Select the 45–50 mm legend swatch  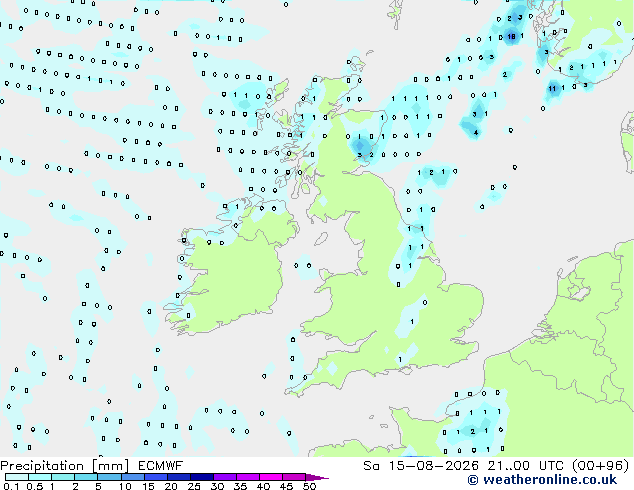(x=294, y=477)
